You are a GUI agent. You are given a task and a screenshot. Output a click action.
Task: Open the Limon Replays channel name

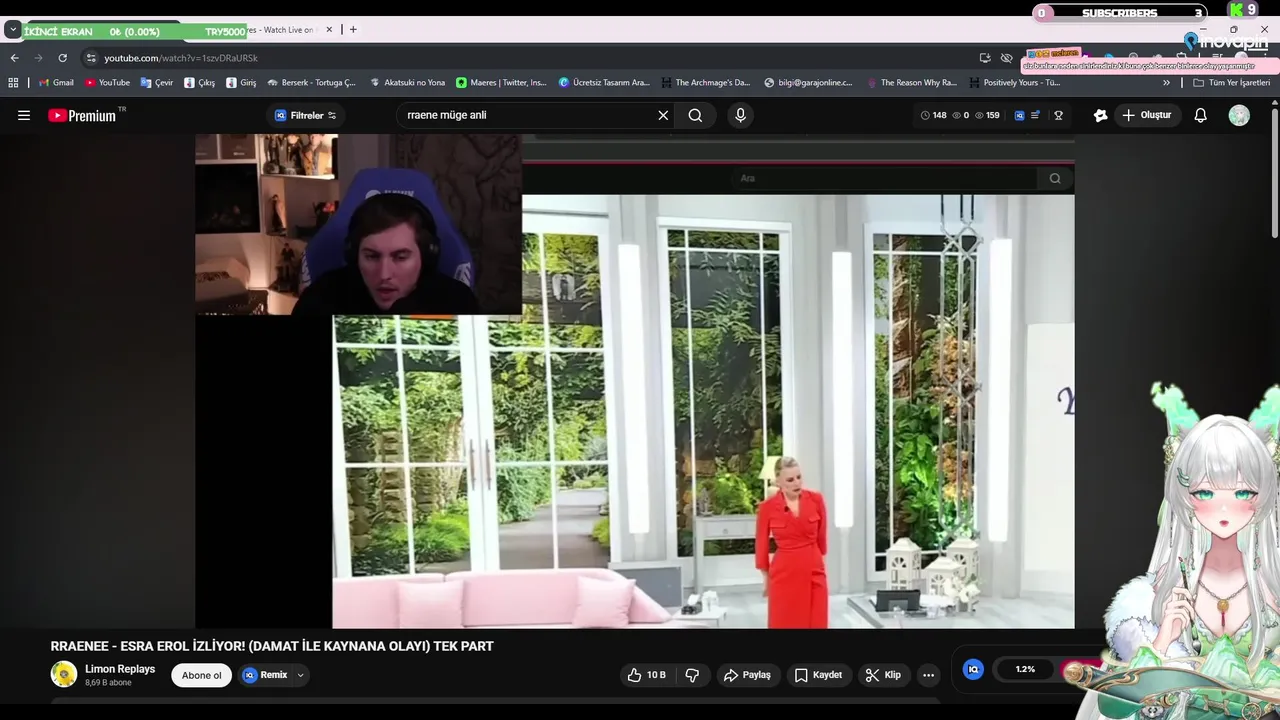coord(120,669)
